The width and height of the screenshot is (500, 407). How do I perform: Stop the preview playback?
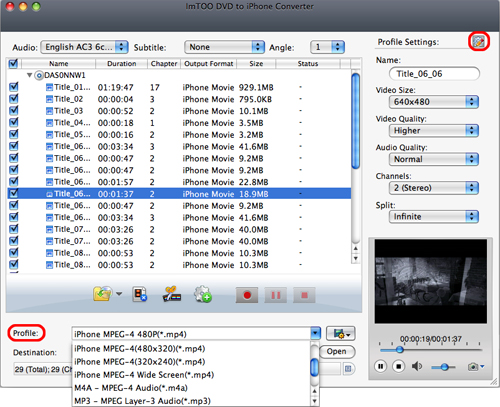click(399, 367)
